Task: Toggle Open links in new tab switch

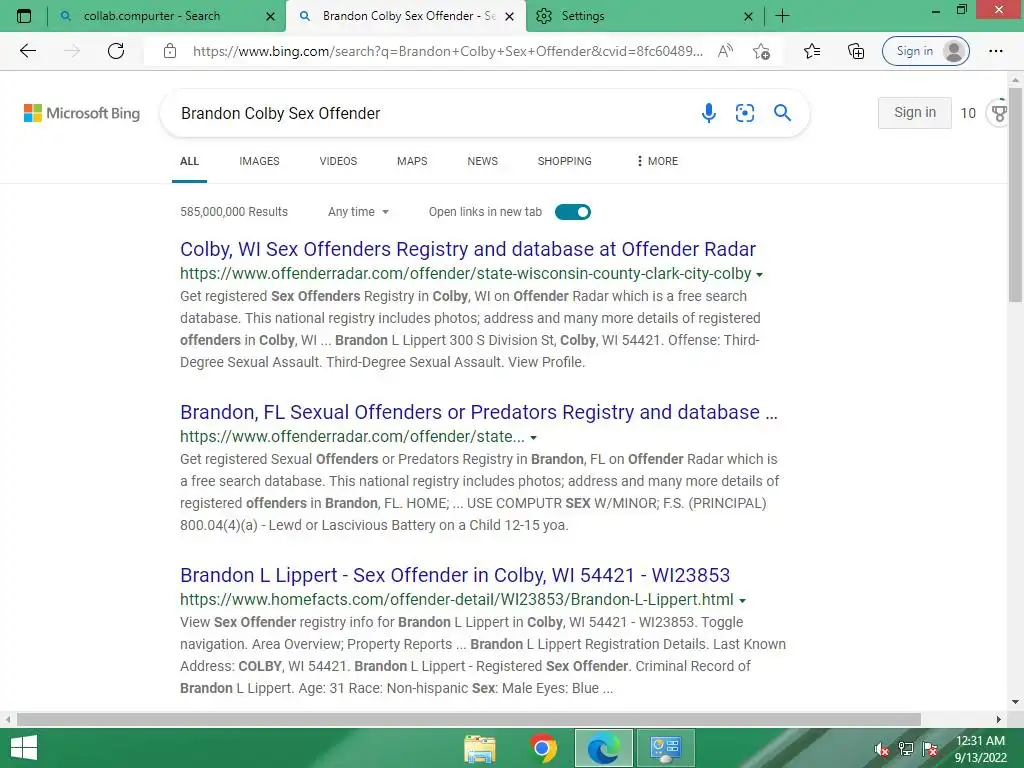Action: 573,212
